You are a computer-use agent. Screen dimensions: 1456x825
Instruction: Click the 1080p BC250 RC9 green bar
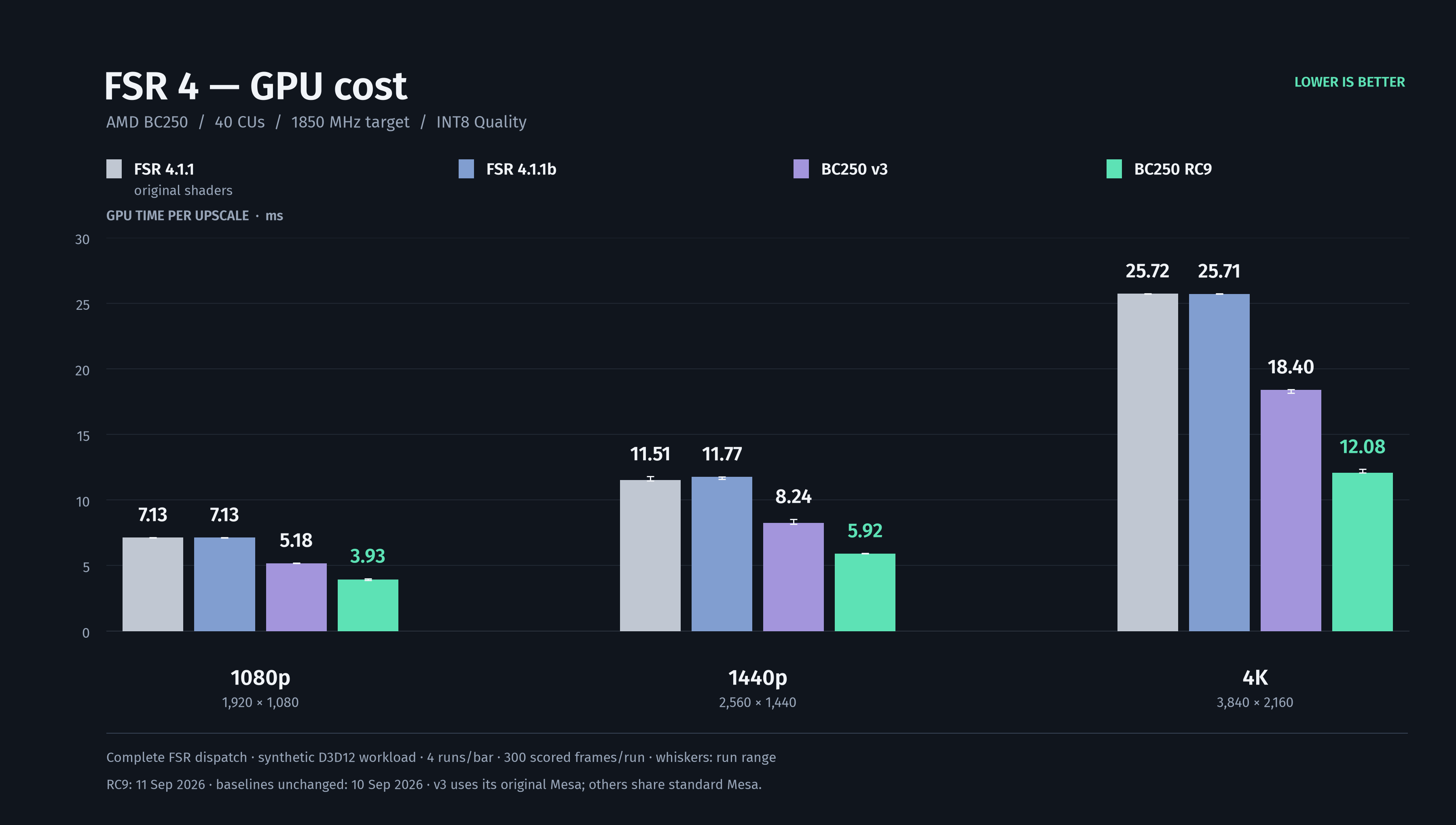368,605
